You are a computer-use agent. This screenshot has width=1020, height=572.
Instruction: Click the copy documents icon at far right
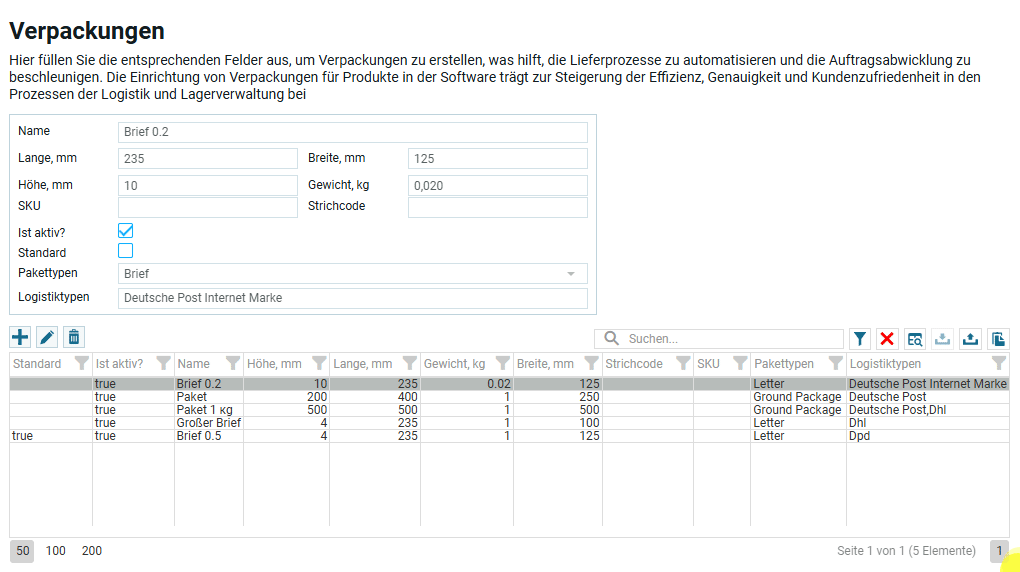pyautogui.click(x=998, y=339)
